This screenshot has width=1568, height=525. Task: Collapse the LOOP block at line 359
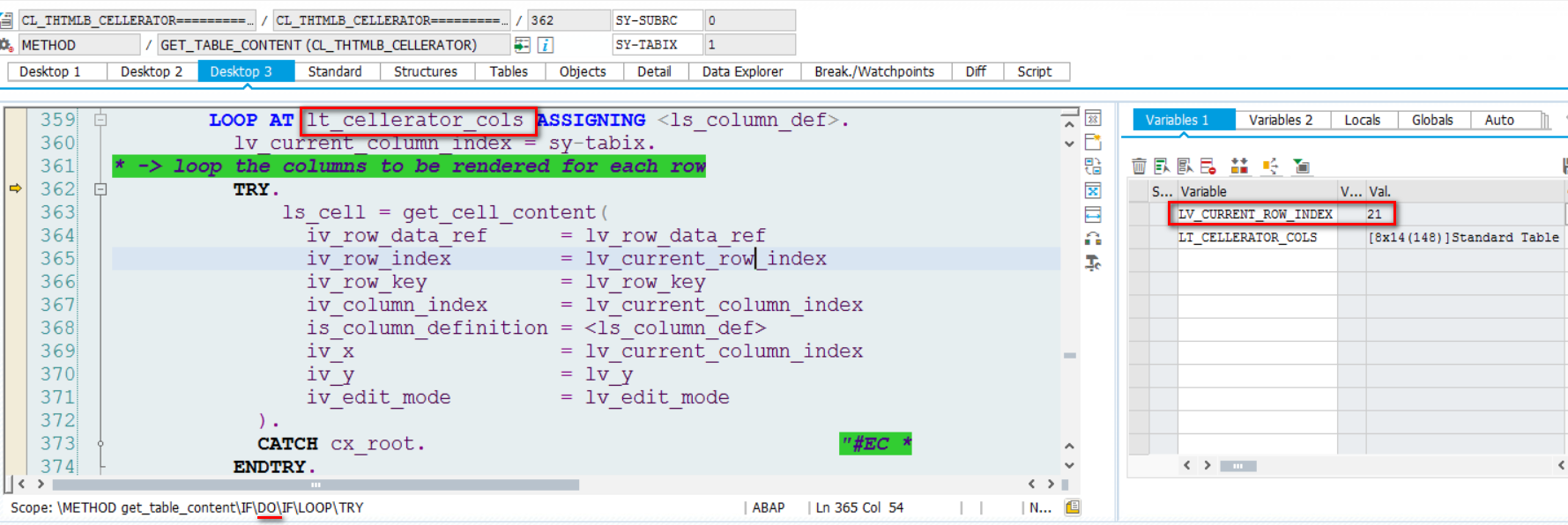pyautogui.click(x=100, y=120)
